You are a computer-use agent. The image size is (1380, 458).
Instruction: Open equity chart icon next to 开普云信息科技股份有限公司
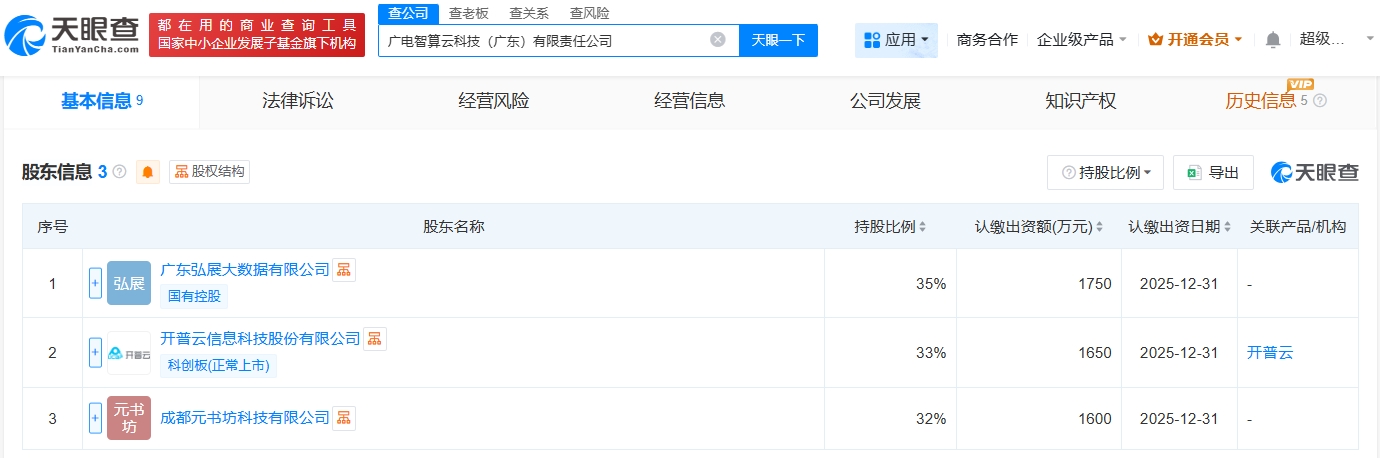click(375, 339)
